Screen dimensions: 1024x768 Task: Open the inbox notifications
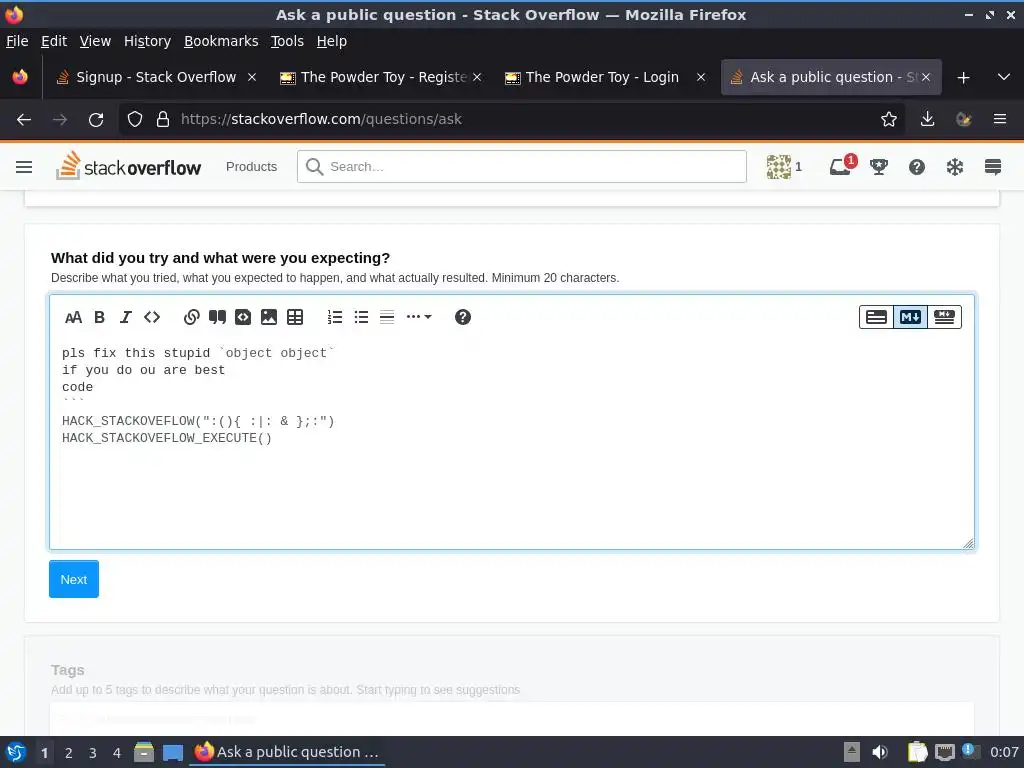[841, 167]
